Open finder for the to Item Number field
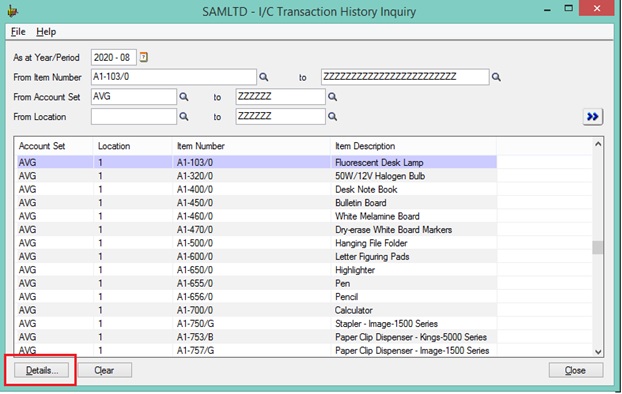This screenshot has width=622, height=394. click(496, 77)
